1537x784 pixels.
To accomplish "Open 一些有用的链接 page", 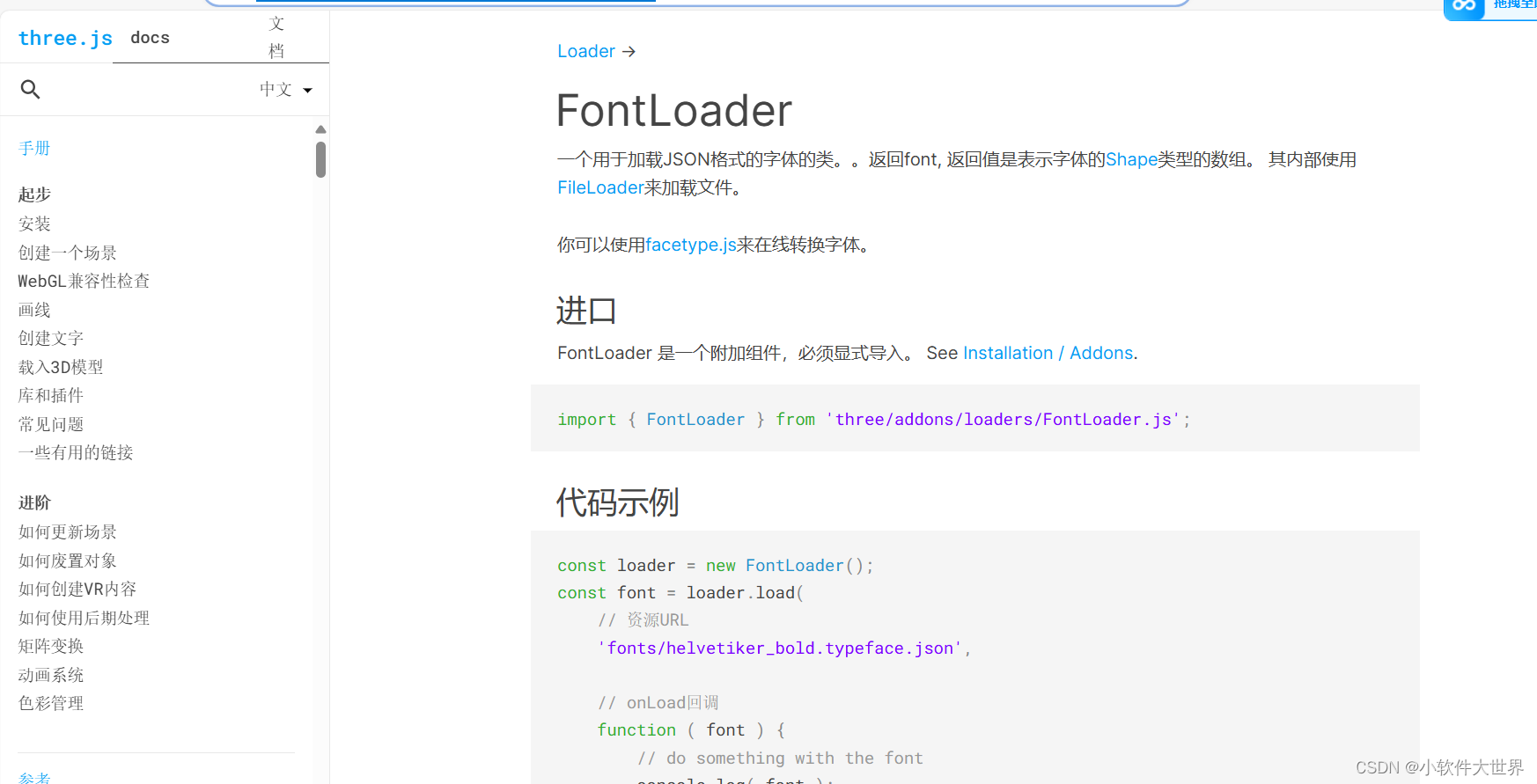I will (x=76, y=453).
